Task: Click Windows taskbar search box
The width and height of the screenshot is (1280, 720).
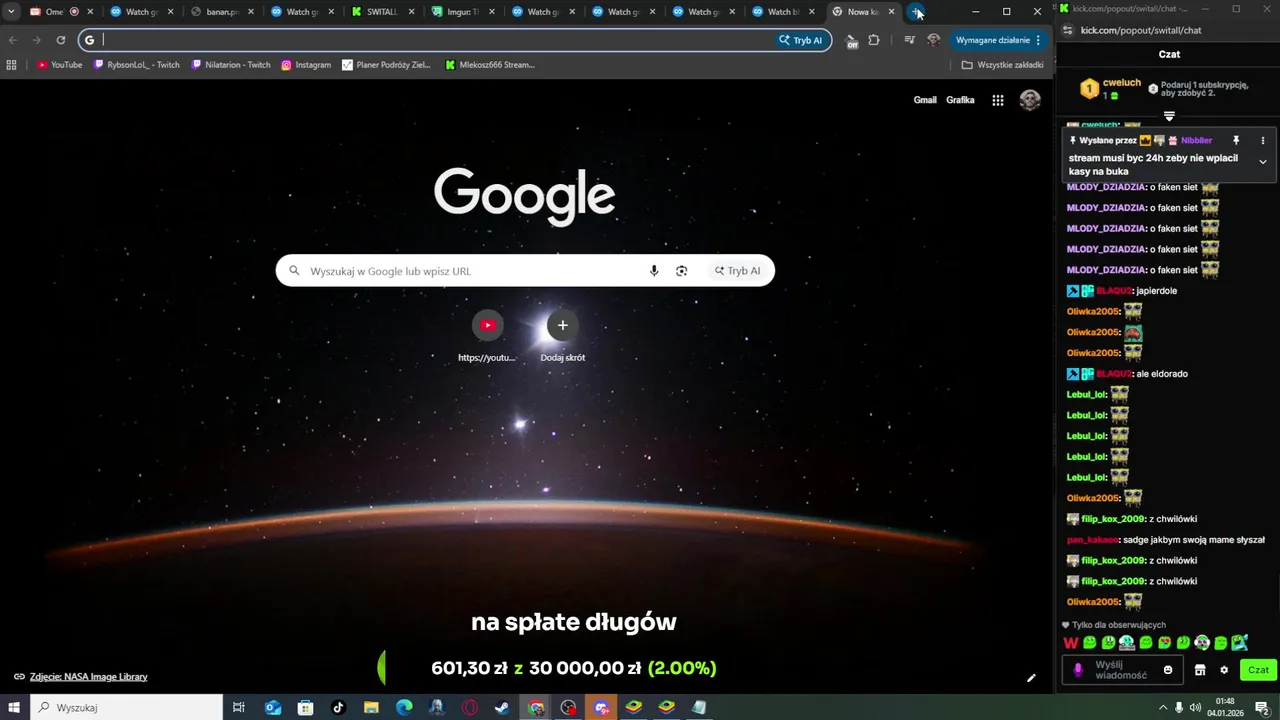Action: pos(127,707)
